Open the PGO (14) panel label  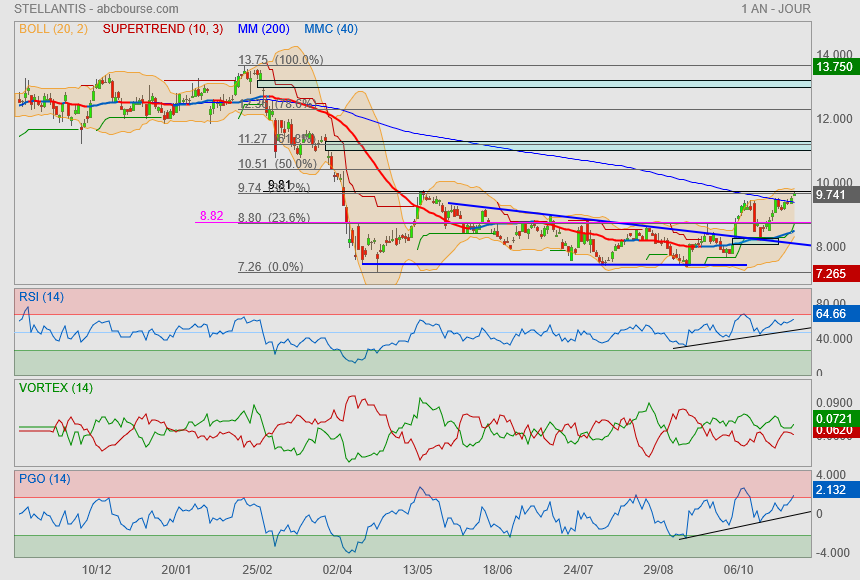[45, 478]
